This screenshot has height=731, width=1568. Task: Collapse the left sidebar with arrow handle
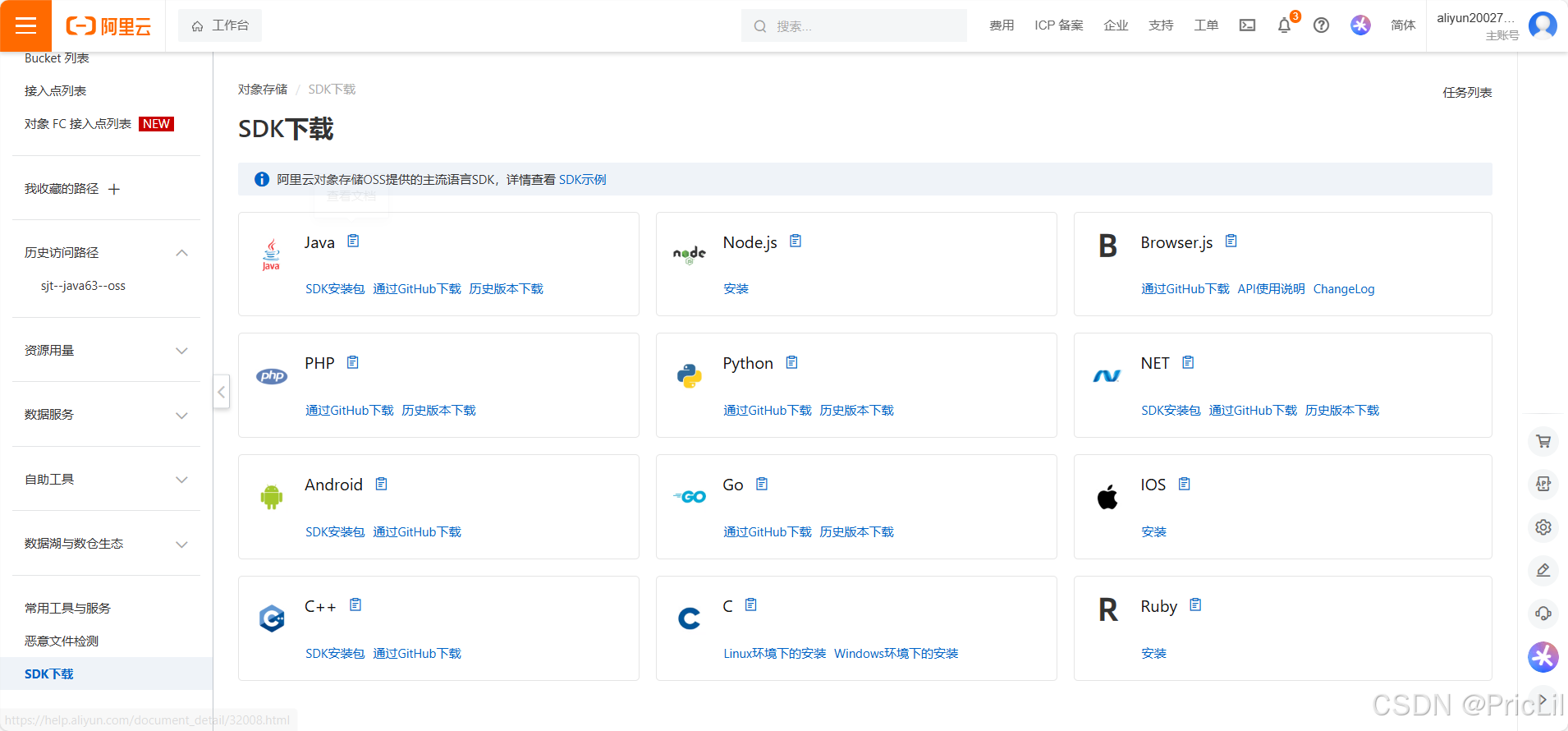222,392
